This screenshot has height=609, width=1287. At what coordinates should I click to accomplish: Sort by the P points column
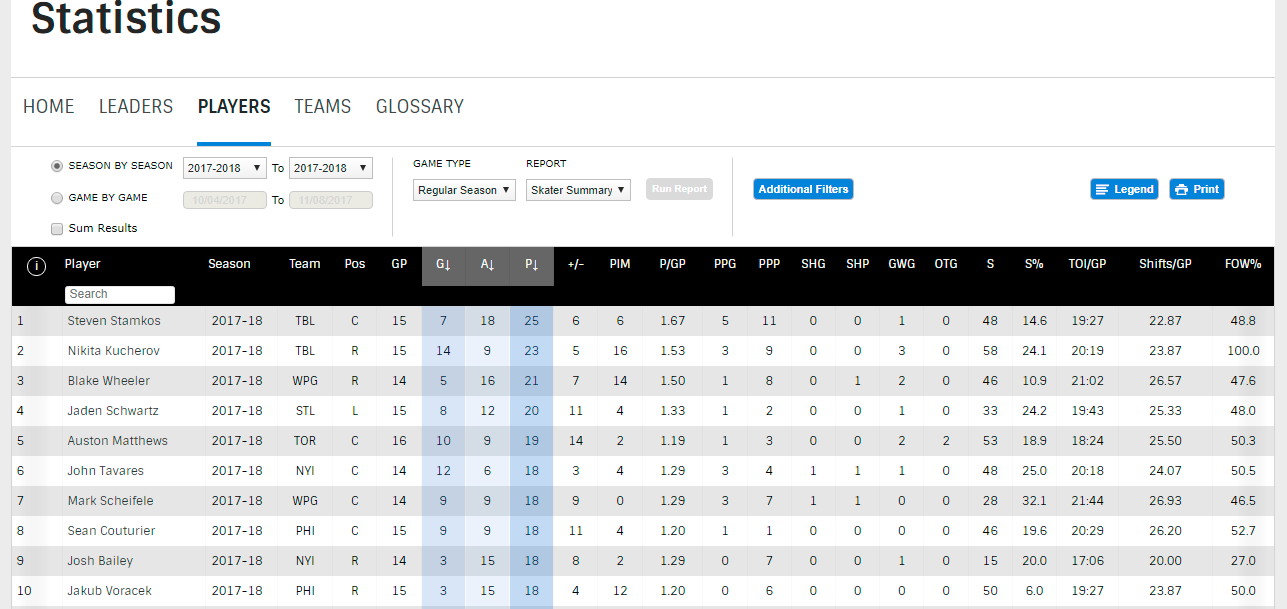pyautogui.click(x=532, y=265)
